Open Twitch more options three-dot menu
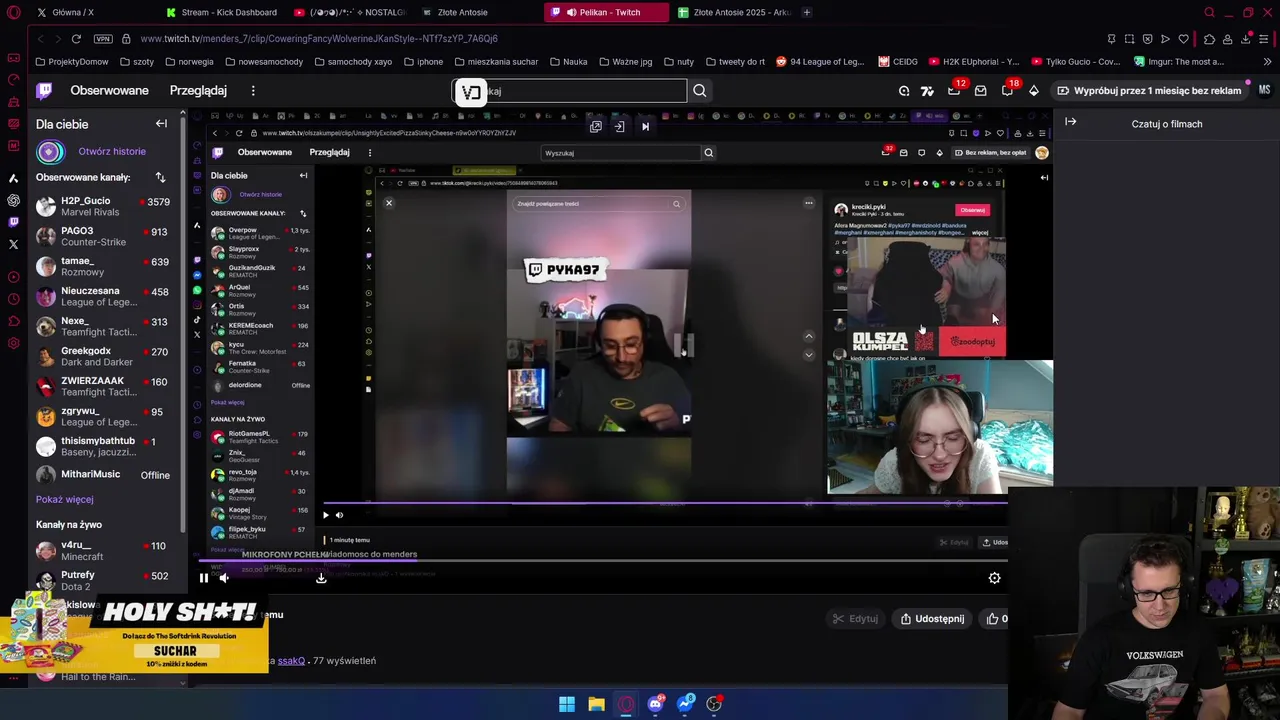This screenshot has width=1280, height=720. [253, 91]
